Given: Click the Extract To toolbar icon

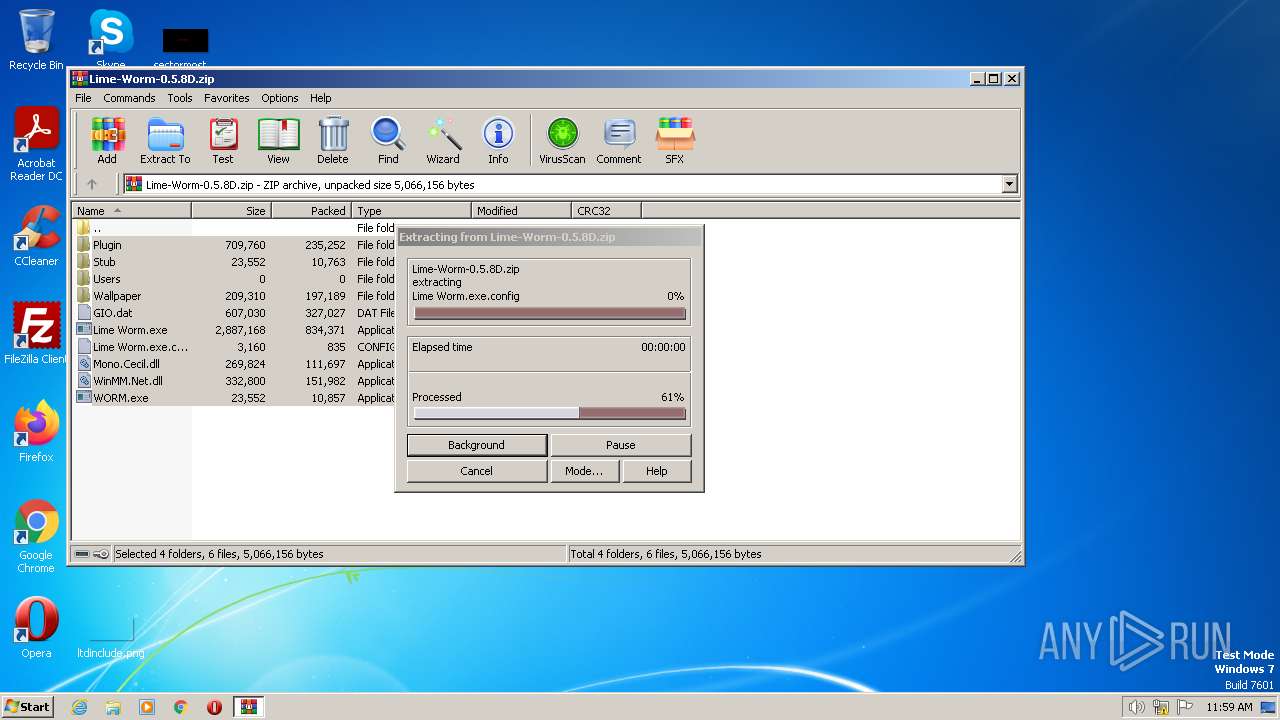Looking at the screenshot, I should click(x=165, y=140).
